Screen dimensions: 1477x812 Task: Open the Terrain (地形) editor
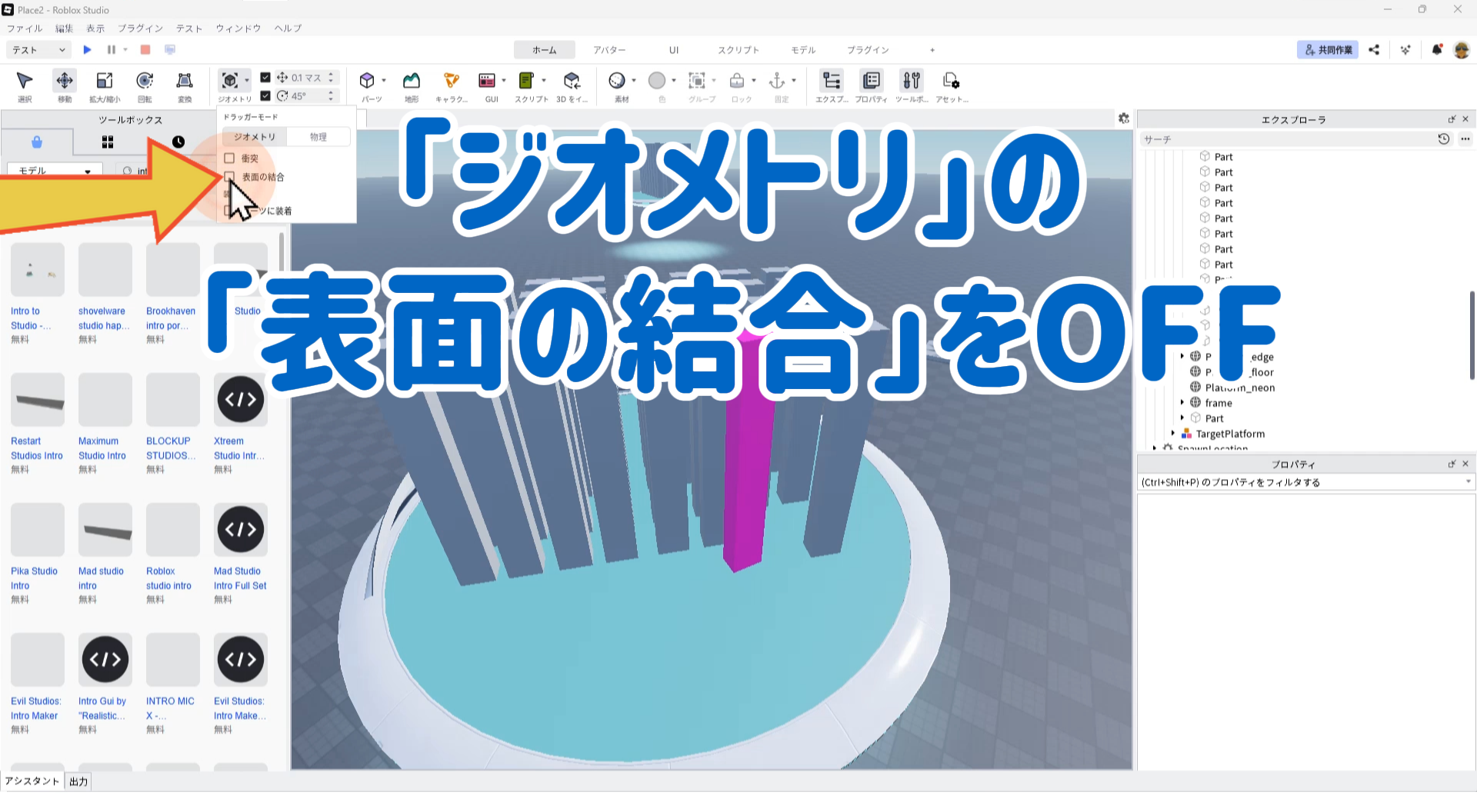point(412,81)
